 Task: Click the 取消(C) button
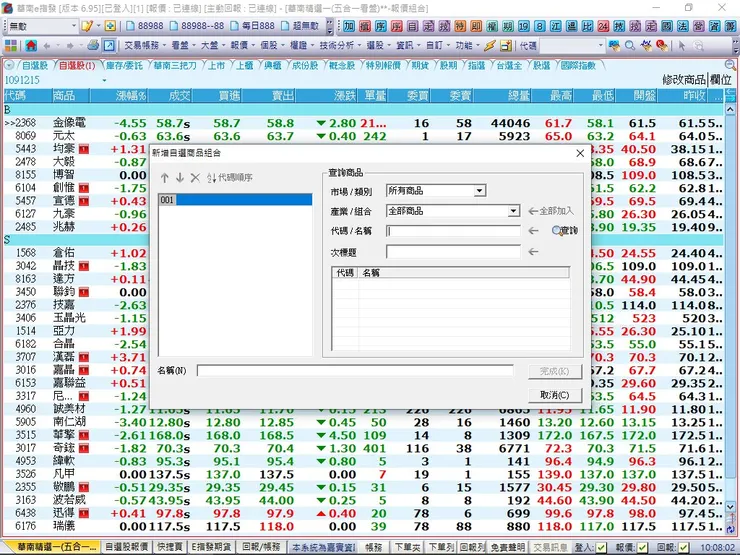point(555,395)
